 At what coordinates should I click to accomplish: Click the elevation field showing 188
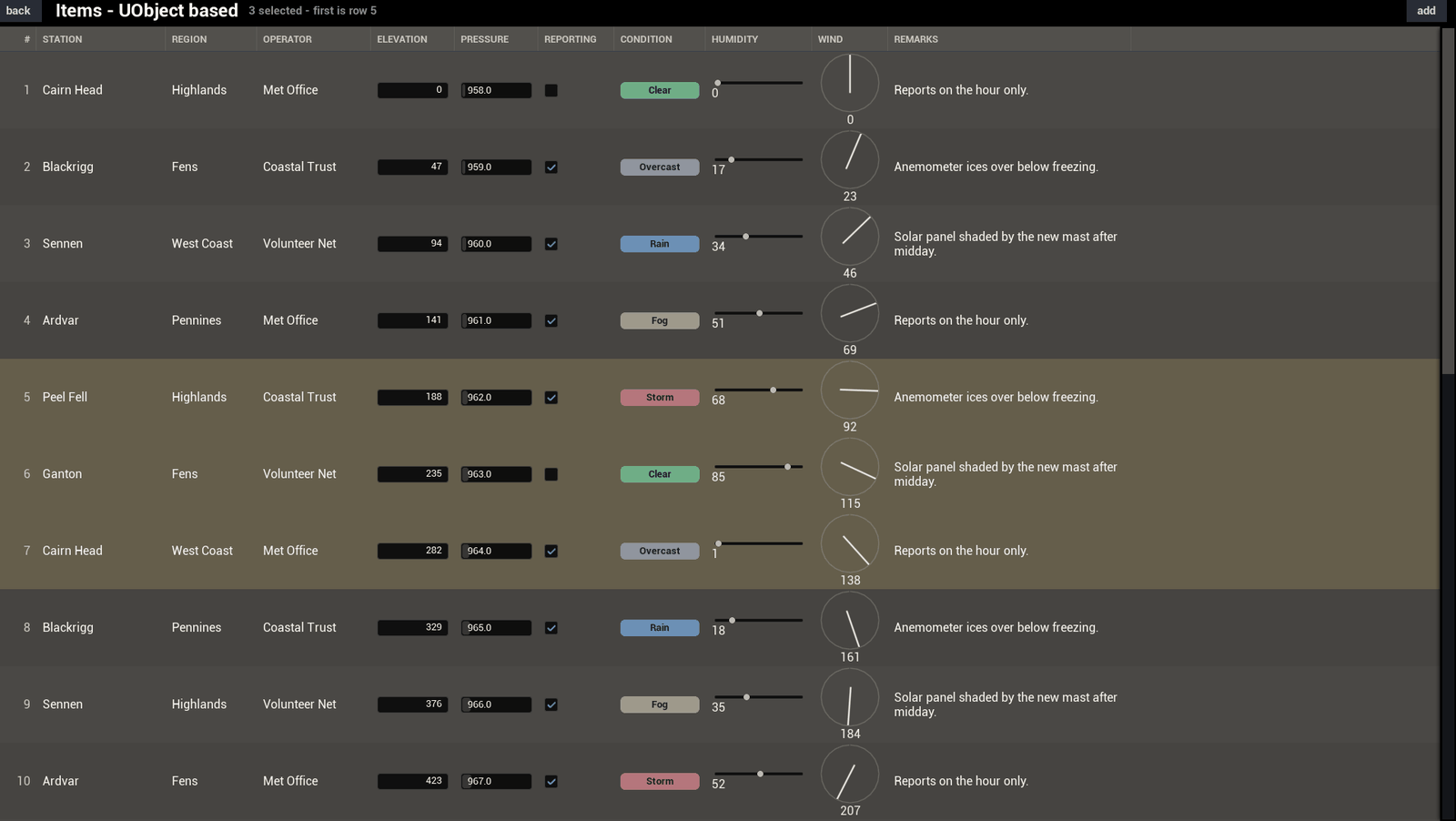(412, 398)
